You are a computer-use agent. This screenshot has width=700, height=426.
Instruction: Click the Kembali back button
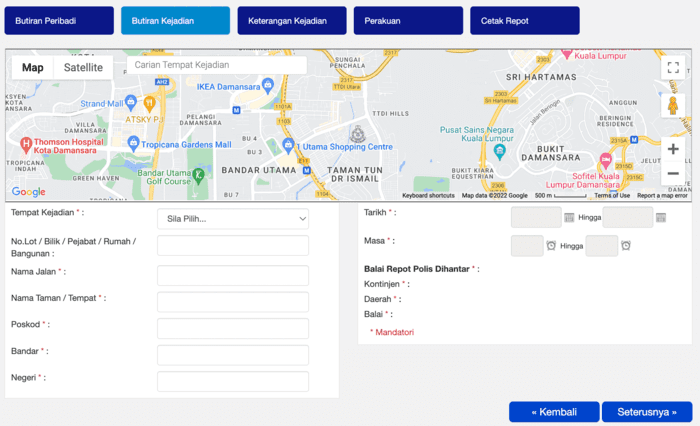[553, 412]
